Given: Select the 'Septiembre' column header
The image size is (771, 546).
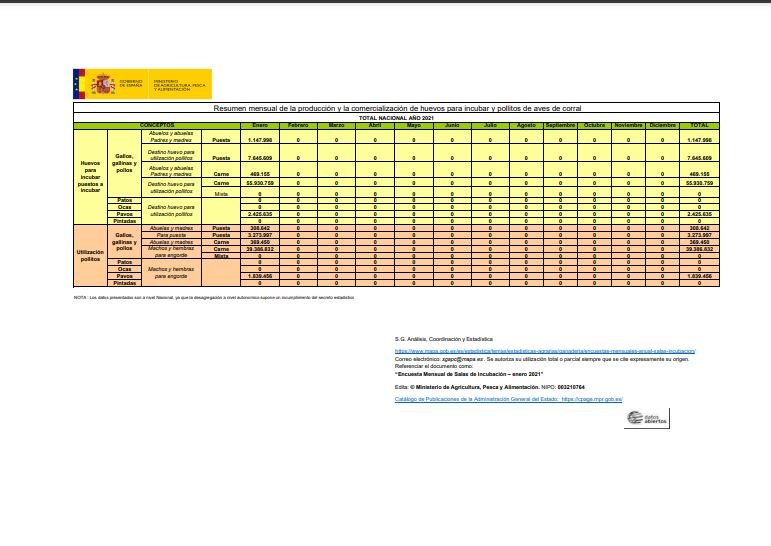Looking at the screenshot, I should [560, 125].
